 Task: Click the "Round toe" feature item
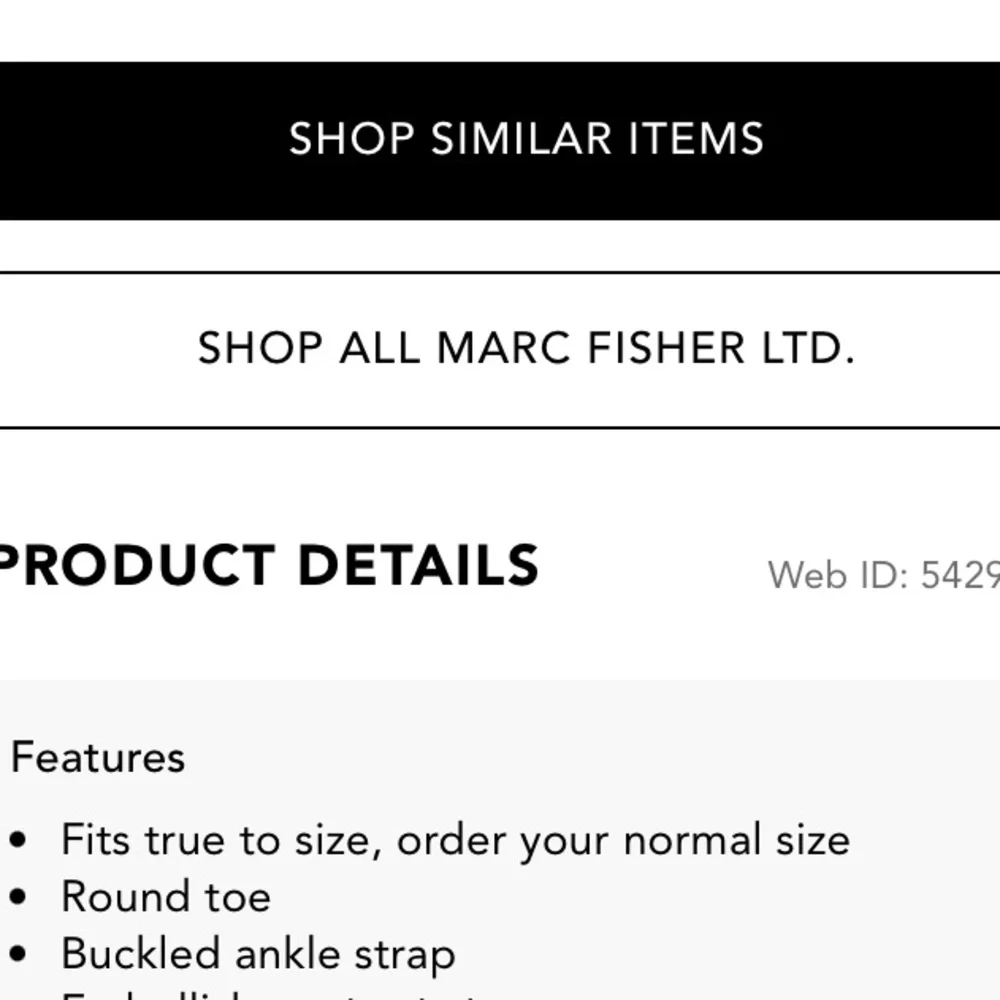[x=166, y=897]
